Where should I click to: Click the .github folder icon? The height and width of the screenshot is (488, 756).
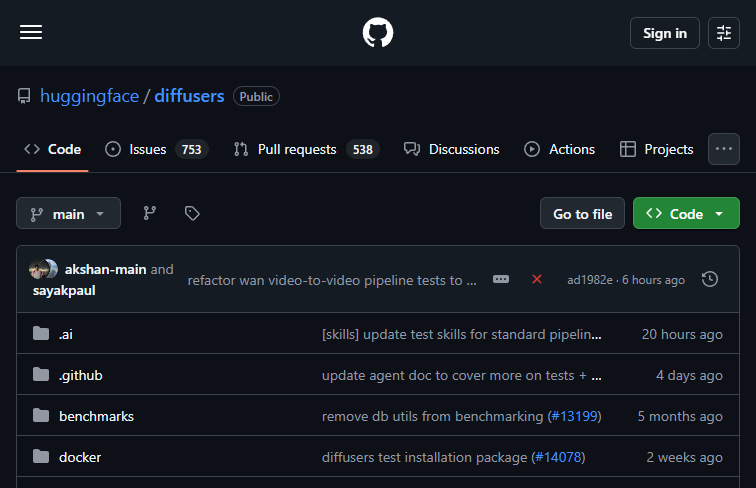(x=41, y=374)
